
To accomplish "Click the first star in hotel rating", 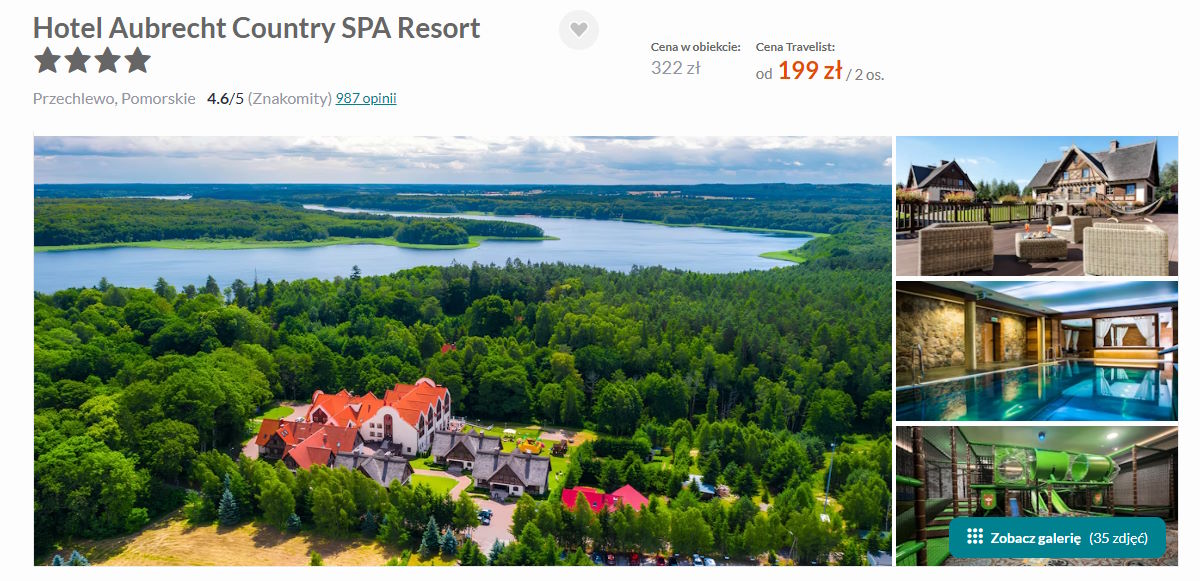I will click(x=47, y=61).
